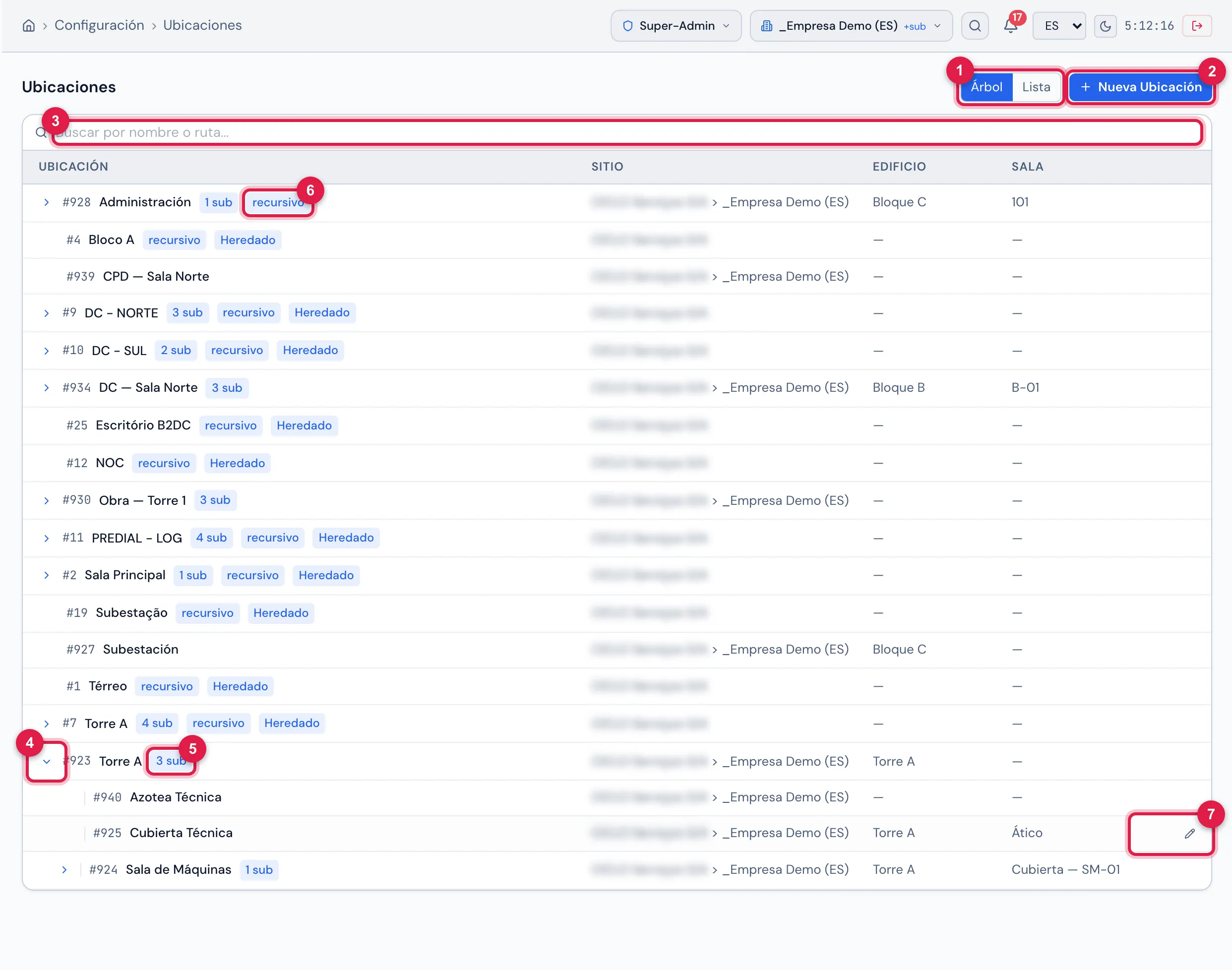The image size is (1232, 970).
Task: Click the 4 sub badge on PREDIAL - LOG
Action: tap(211, 537)
